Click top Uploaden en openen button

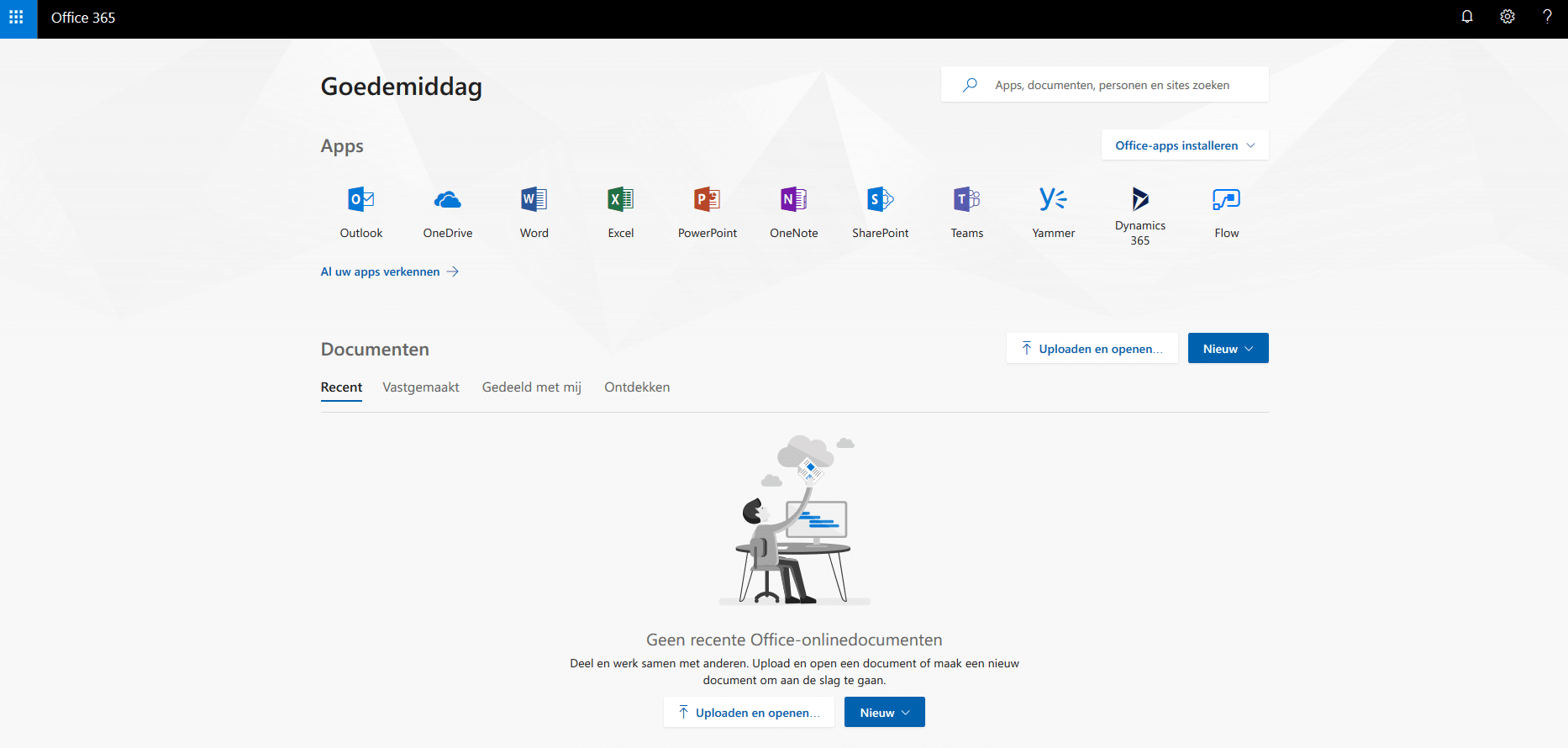click(1092, 349)
